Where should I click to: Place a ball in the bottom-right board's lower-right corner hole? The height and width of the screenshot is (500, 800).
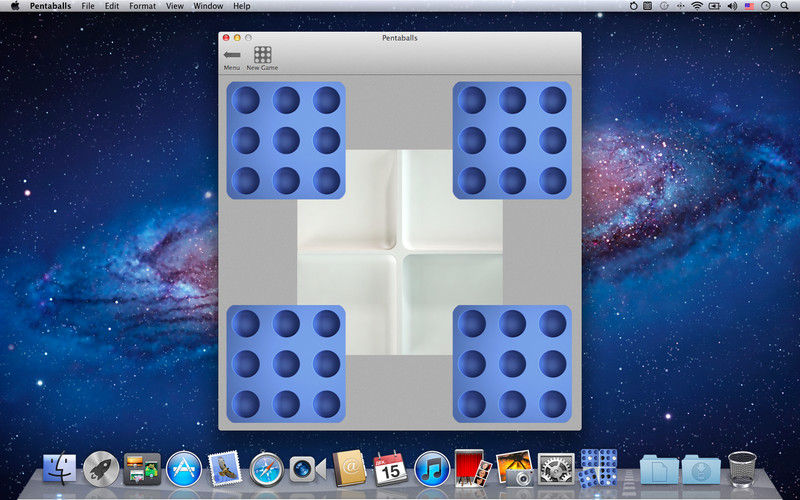pyautogui.click(x=552, y=404)
